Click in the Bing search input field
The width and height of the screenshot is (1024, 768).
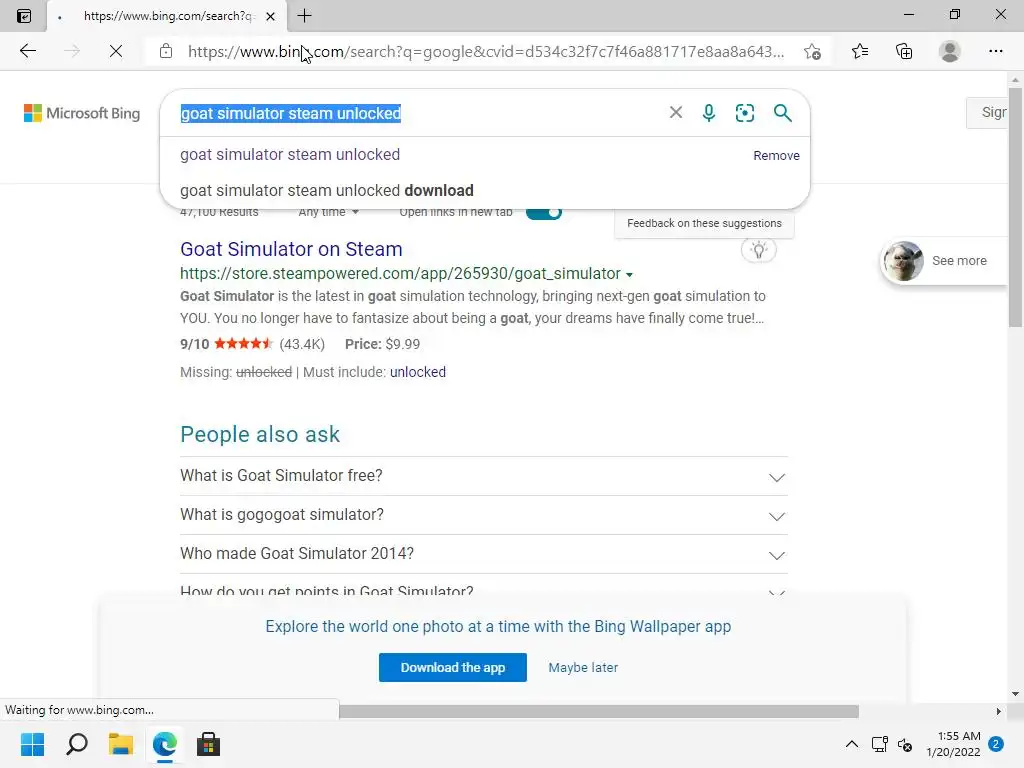[x=418, y=113]
